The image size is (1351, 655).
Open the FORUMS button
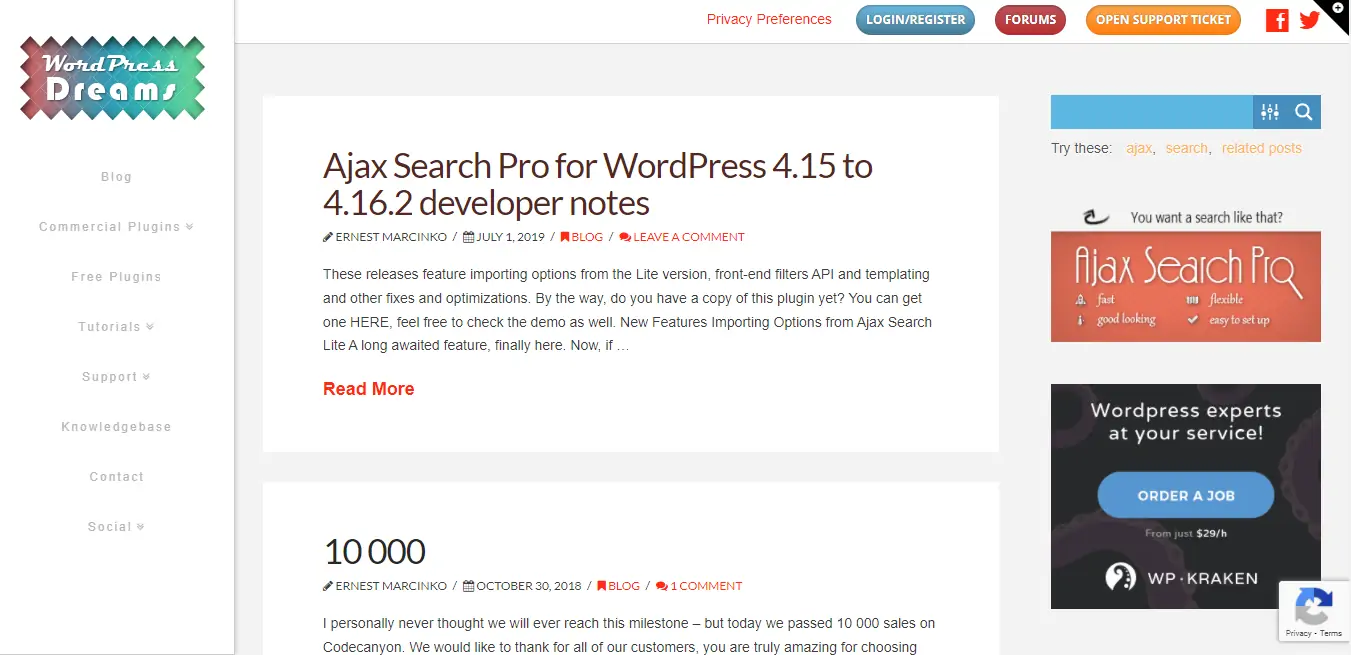click(1030, 20)
